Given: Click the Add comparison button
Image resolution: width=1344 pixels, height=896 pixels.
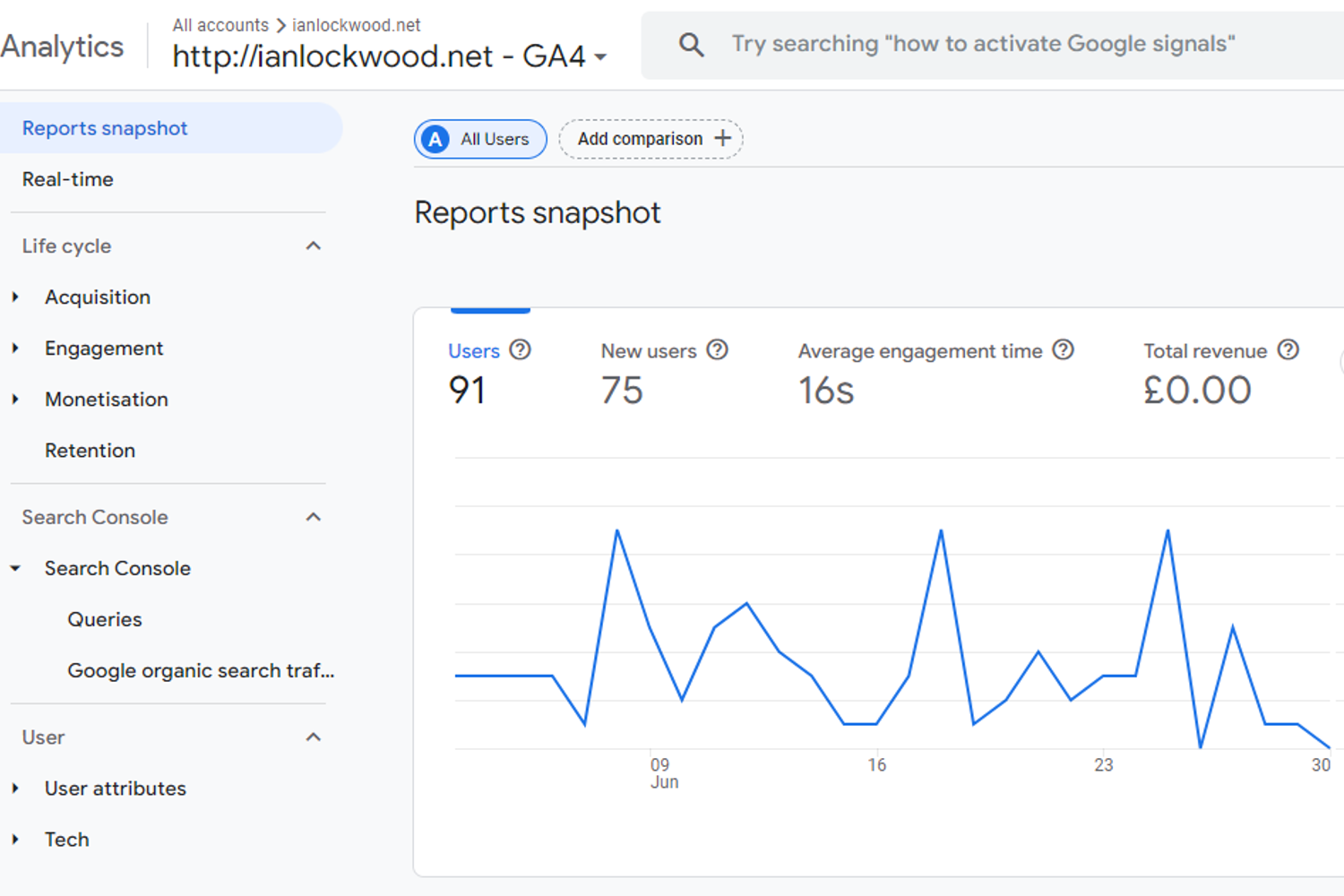Looking at the screenshot, I should click(640, 138).
